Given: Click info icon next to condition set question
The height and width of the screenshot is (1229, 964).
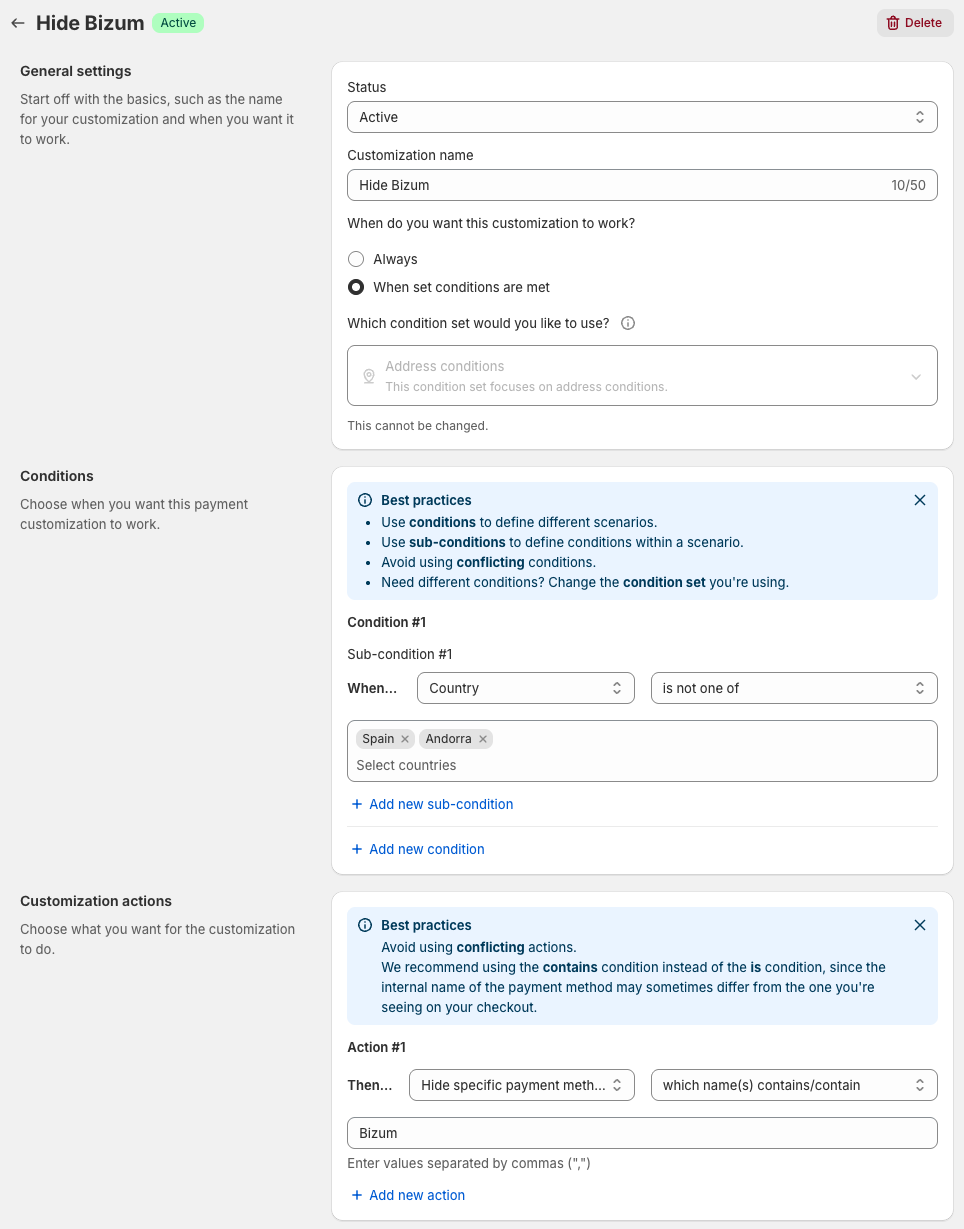Looking at the screenshot, I should click(x=628, y=323).
